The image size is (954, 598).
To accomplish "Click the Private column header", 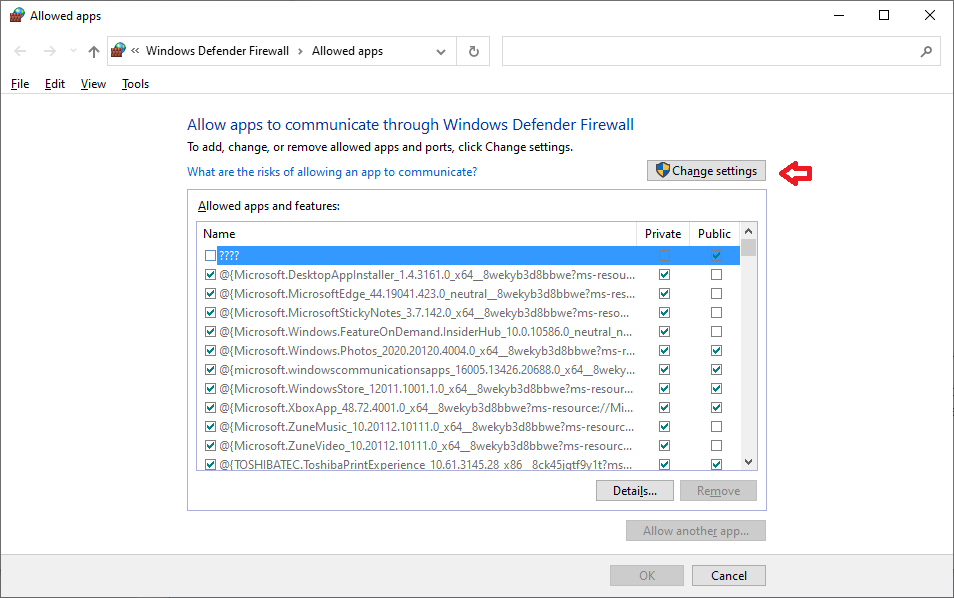I will click(663, 234).
